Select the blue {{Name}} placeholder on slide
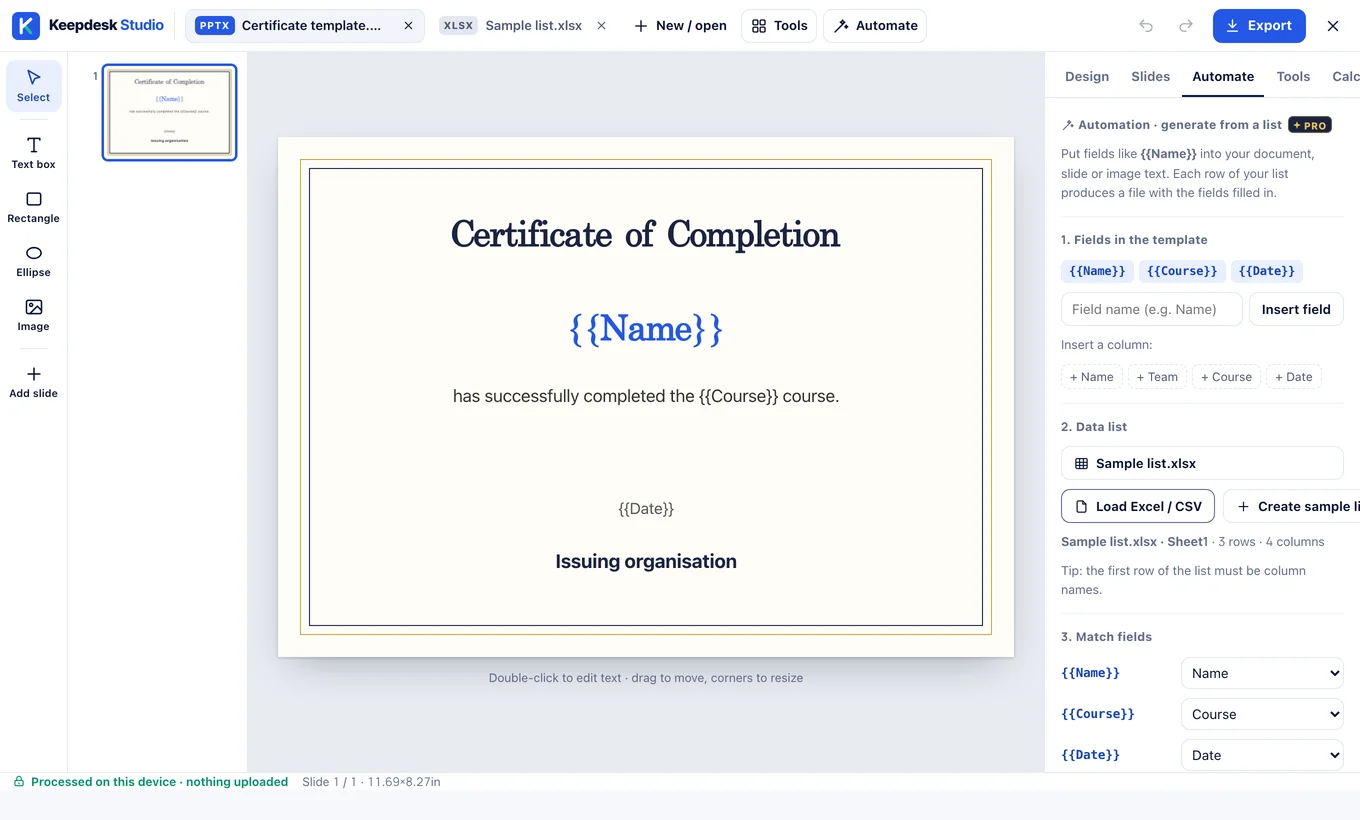Image resolution: width=1360 pixels, height=820 pixels. tap(645, 329)
